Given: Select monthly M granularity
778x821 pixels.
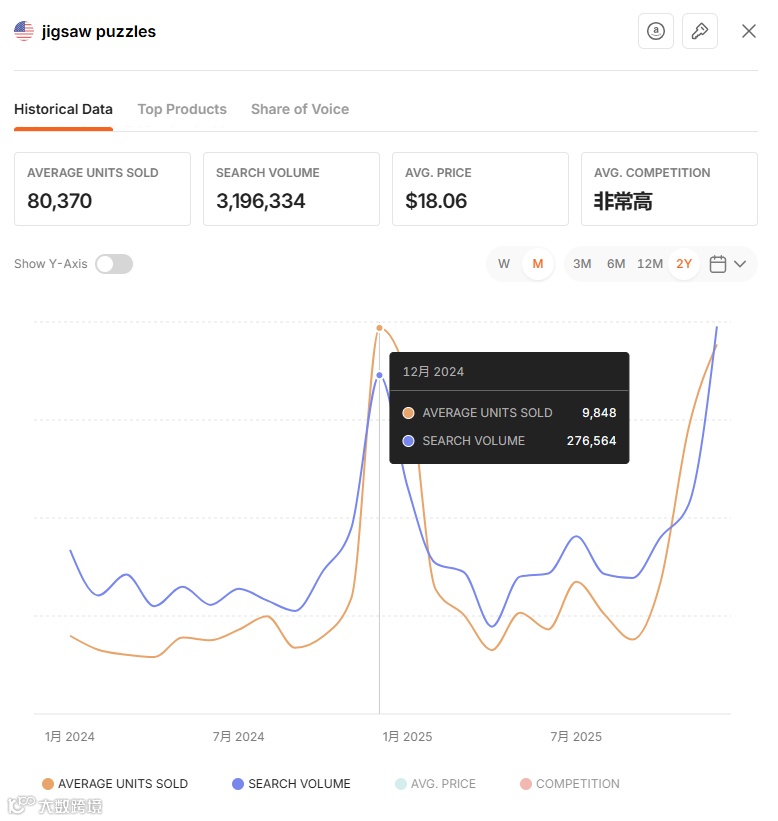Looking at the screenshot, I should pyautogui.click(x=538, y=264).
